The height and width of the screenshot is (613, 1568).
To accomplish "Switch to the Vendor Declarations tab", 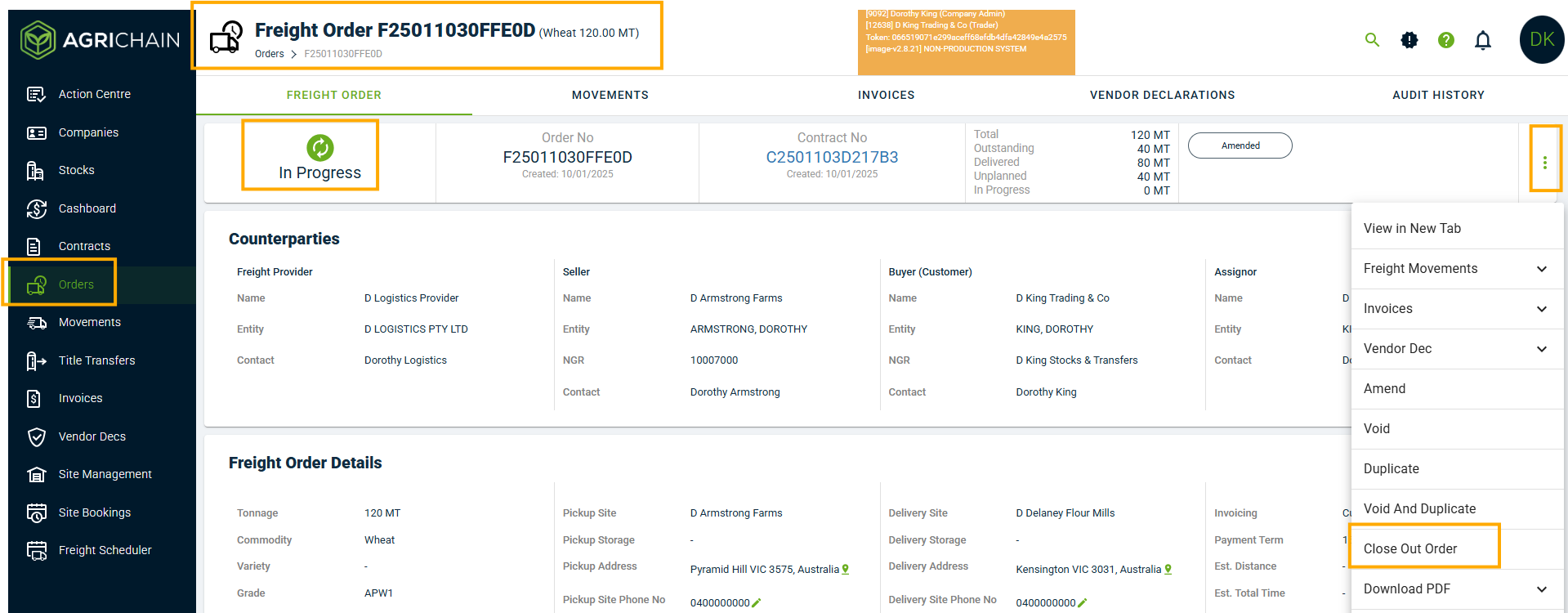I will point(1163,95).
